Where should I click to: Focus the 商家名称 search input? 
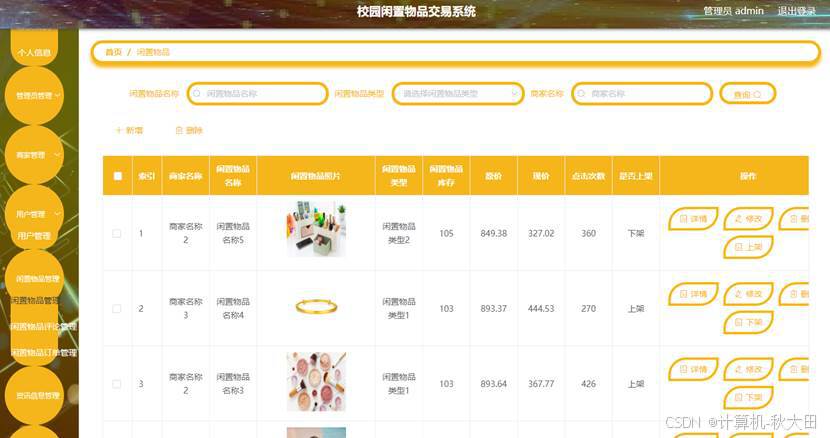click(642, 94)
